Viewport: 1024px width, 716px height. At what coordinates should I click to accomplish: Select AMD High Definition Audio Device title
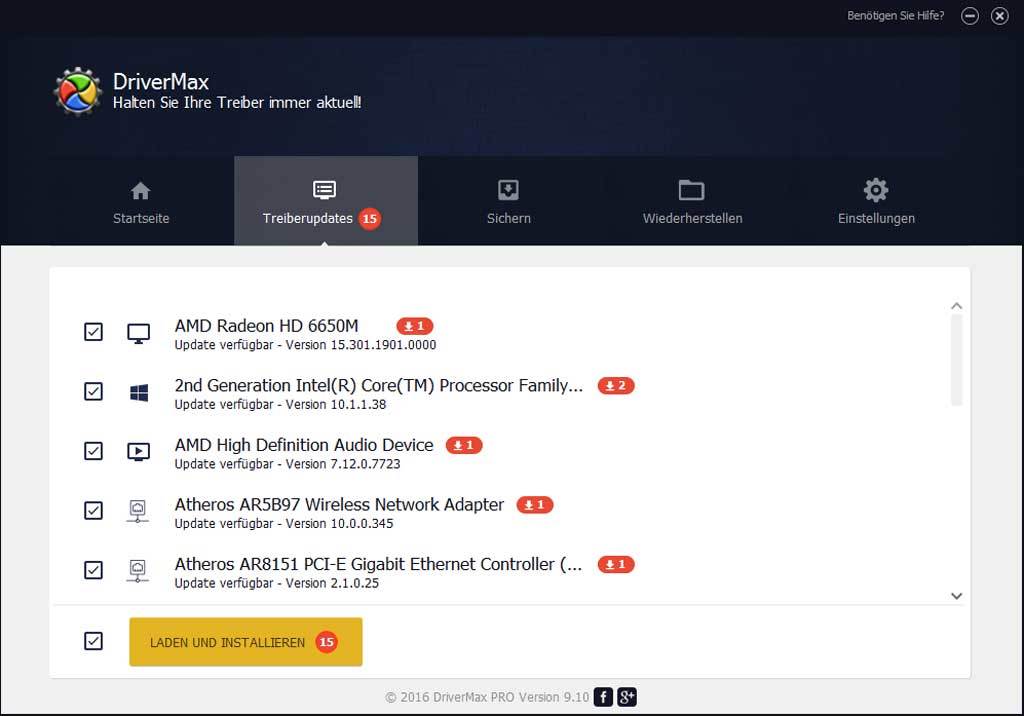point(304,445)
